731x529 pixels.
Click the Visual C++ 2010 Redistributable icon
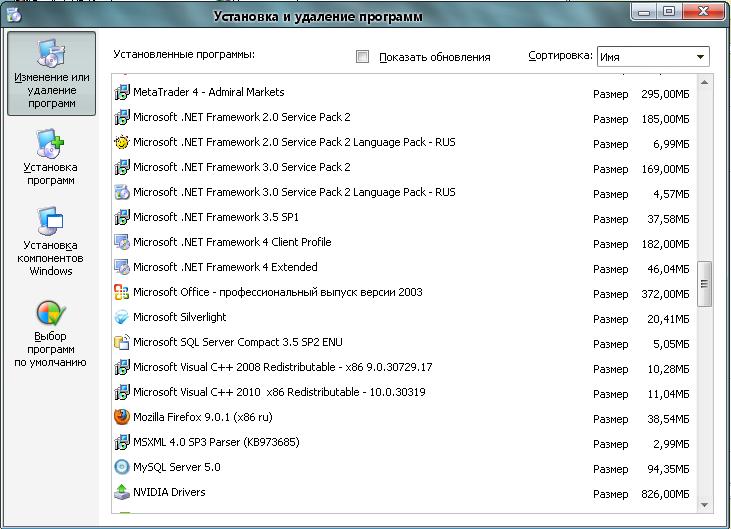click(x=122, y=392)
